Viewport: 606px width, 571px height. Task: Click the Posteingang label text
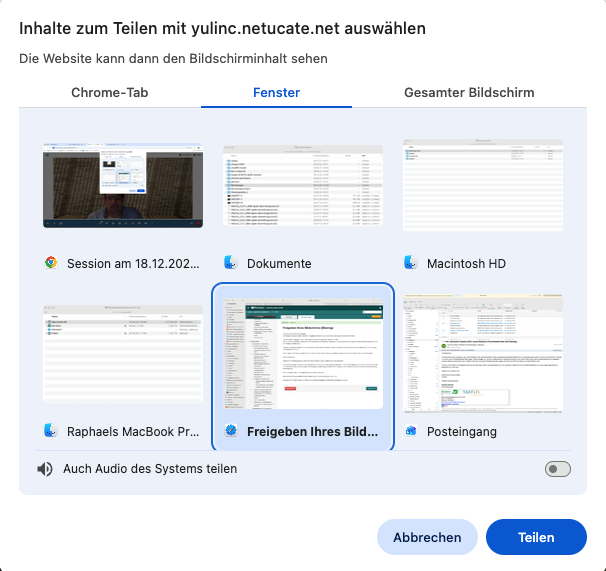click(x=461, y=431)
